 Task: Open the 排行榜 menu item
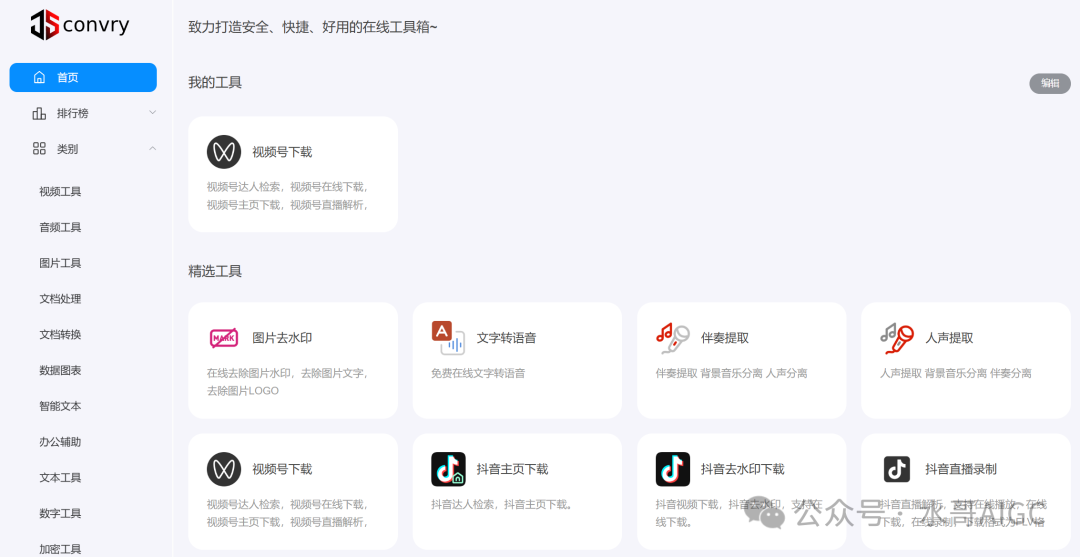click(x=83, y=113)
